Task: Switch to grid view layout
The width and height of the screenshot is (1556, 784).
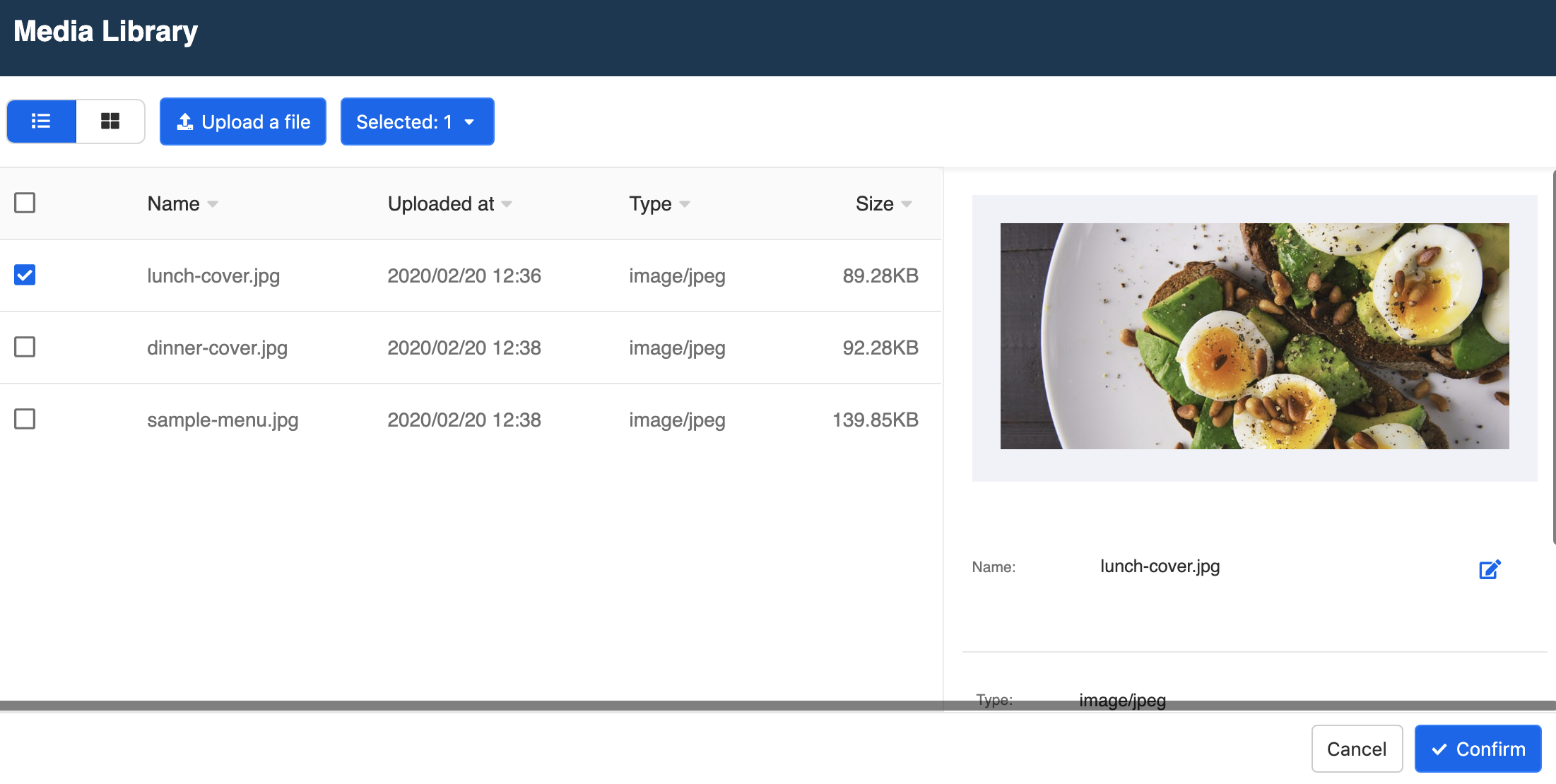Action: [x=110, y=121]
